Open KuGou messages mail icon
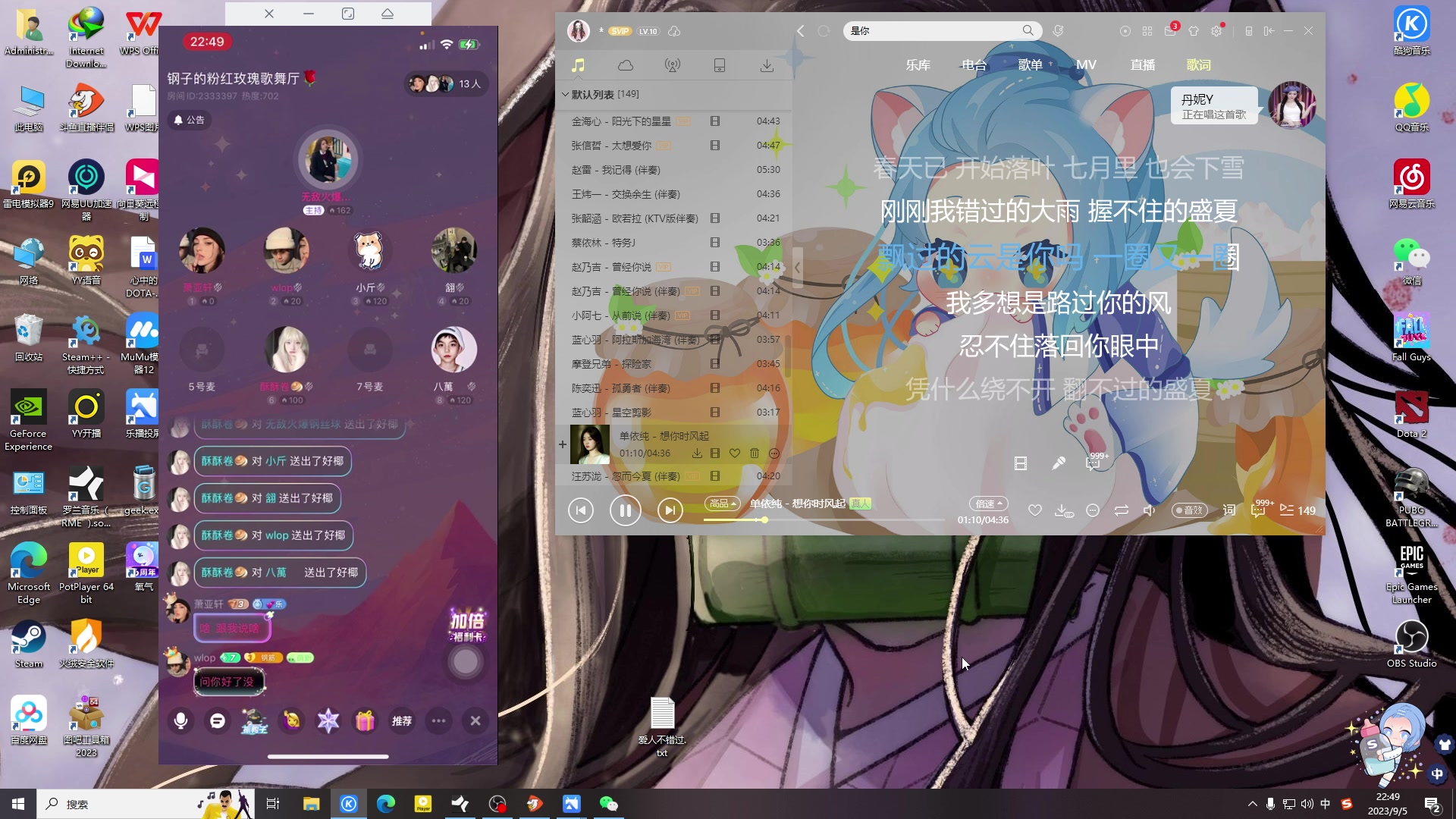The image size is (1456, 819). coord(1170,31)
